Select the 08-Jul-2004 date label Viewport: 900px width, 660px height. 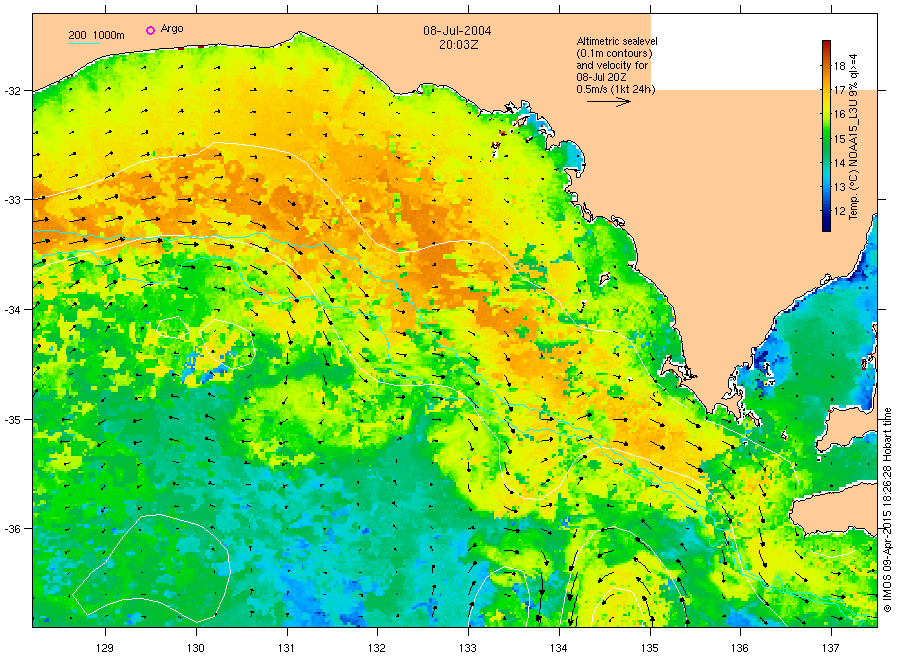pos(457,31)
